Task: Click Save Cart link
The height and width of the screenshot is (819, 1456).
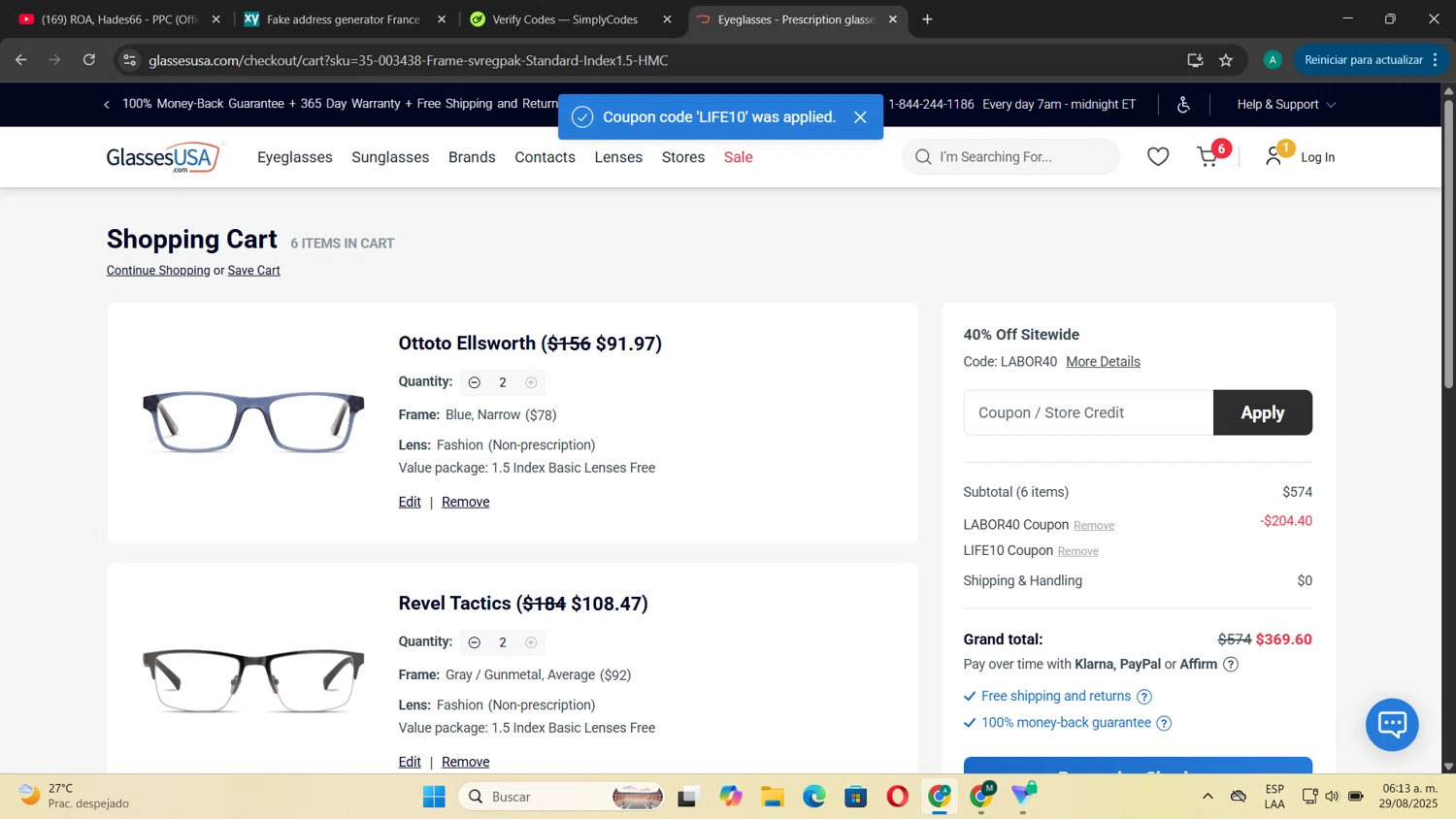Action: [253, 271]
